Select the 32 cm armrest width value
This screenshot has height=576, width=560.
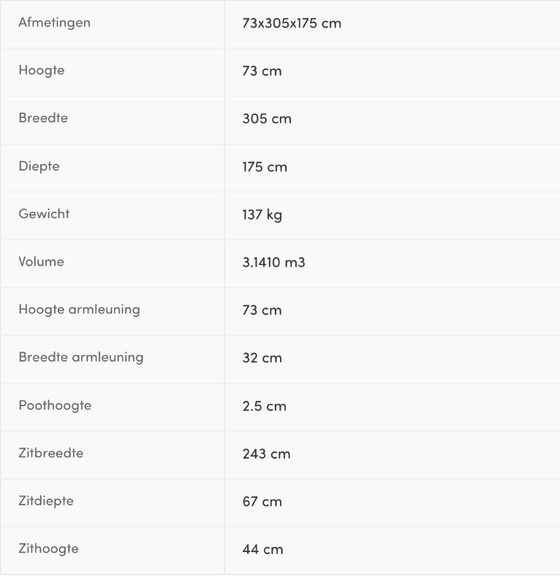(x=262, y=358)
